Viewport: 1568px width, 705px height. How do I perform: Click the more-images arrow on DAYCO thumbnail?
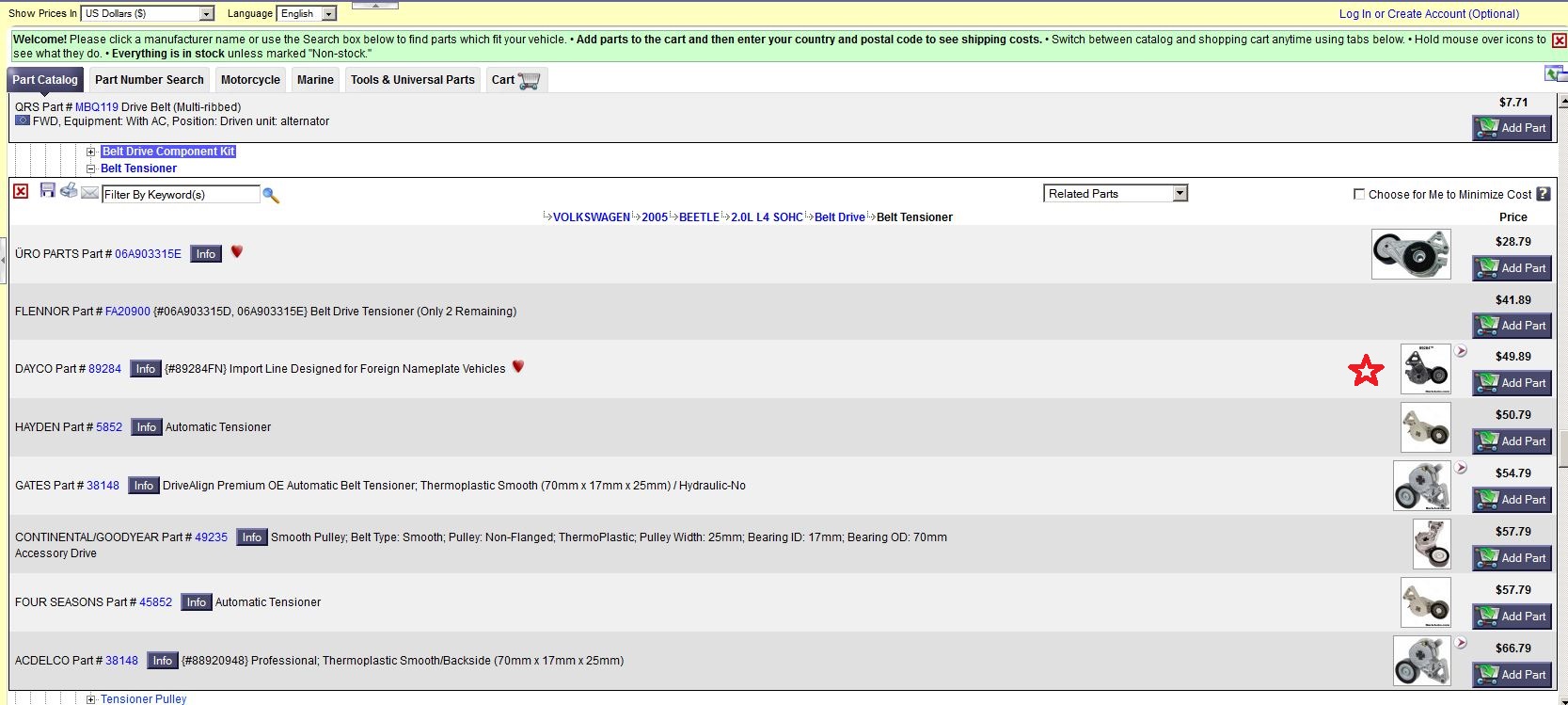pyautogui.click(x=1461, y=351)
